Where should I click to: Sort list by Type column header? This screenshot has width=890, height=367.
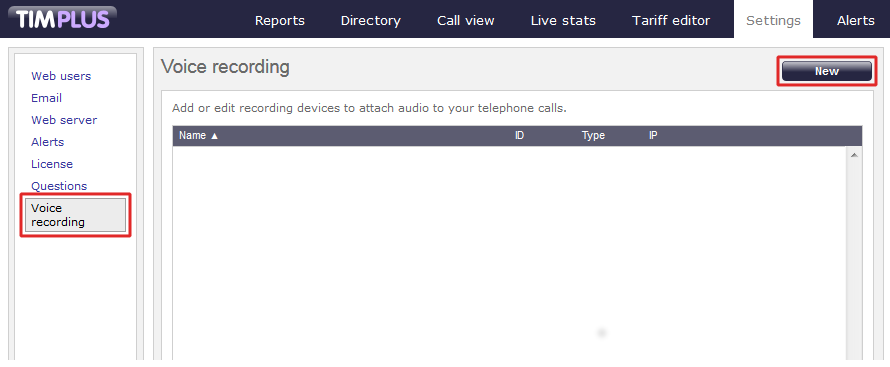point(593,136)
